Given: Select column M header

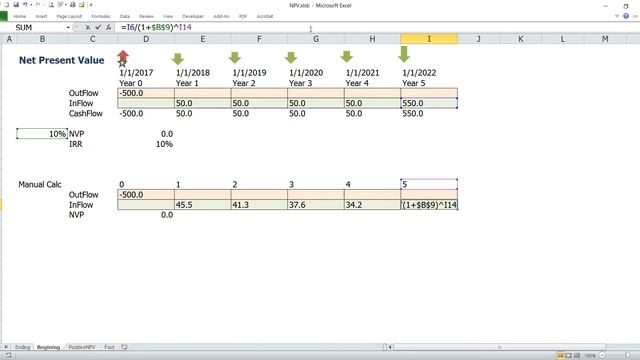Looking at the screenshot, I should [x=604, y=39].
